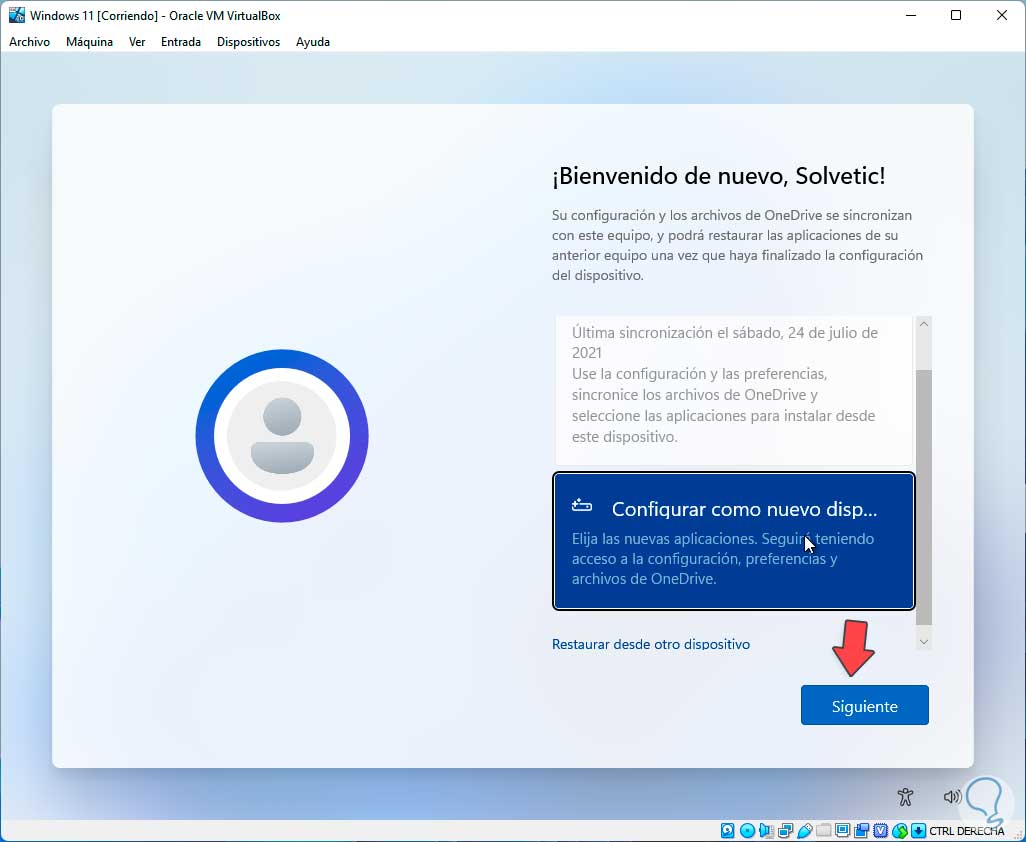Click the USB devices status icon

tap(805, 831)
